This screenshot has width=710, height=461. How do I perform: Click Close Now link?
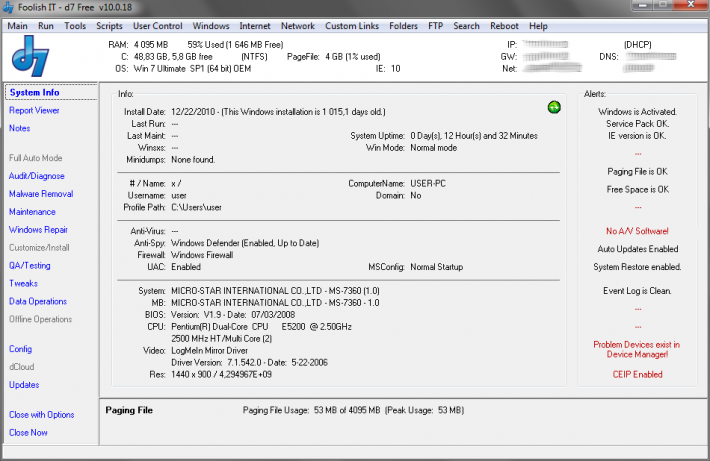click(28, 433)
